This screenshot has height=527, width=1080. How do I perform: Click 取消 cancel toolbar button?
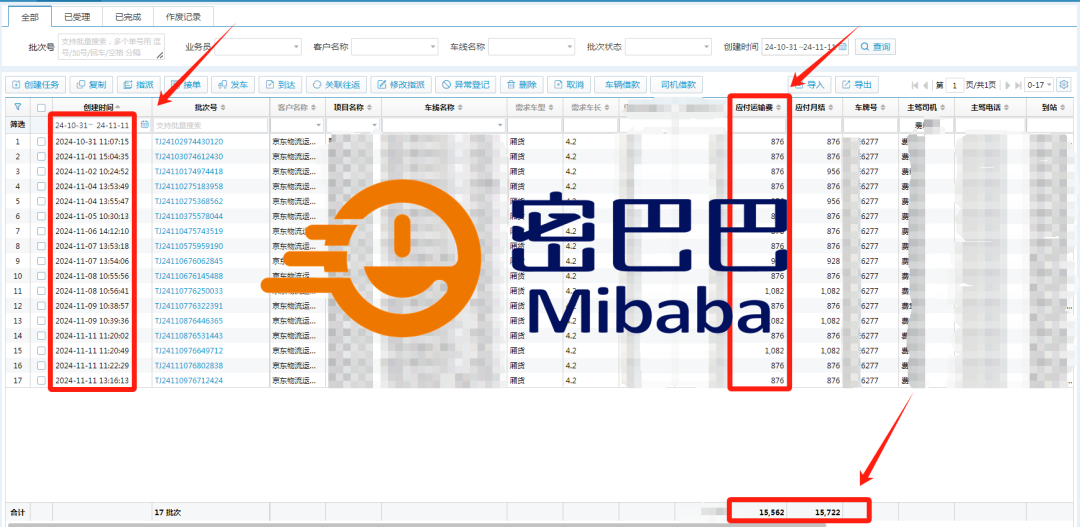pyautogui.click(x=568, y=85)
